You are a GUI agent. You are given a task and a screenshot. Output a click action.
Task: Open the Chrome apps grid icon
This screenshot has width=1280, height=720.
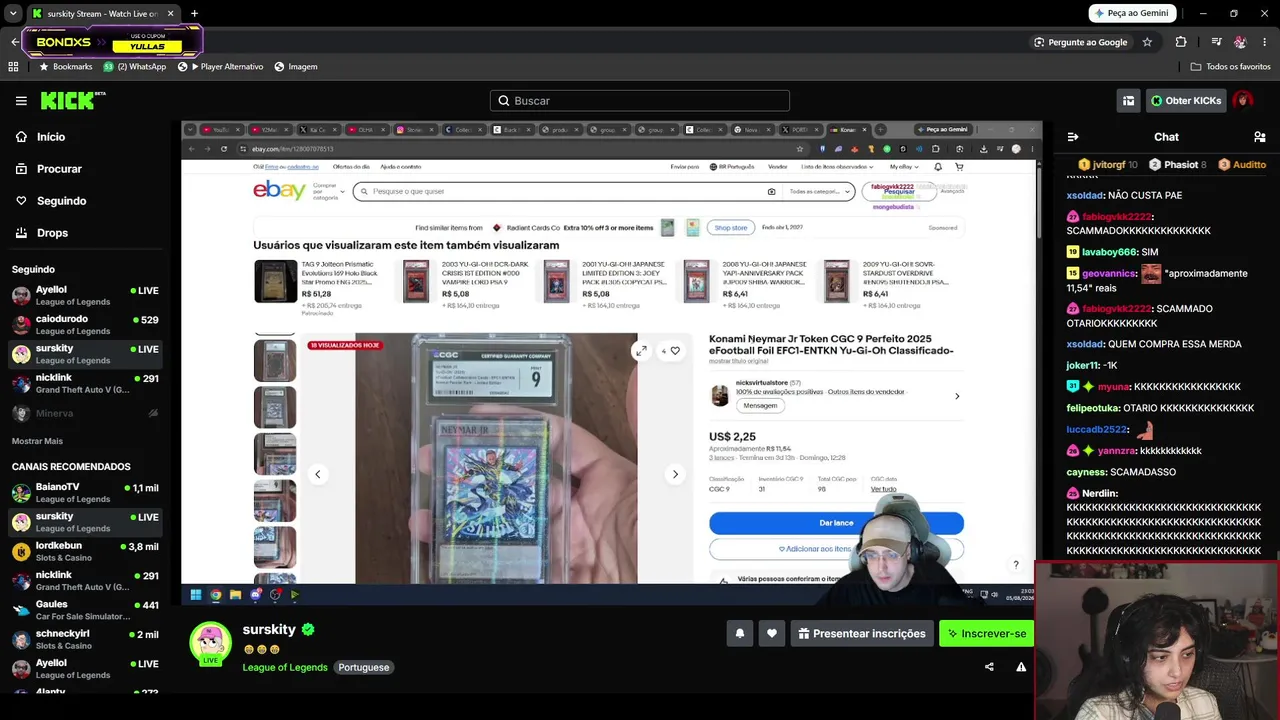coord(13,67)
